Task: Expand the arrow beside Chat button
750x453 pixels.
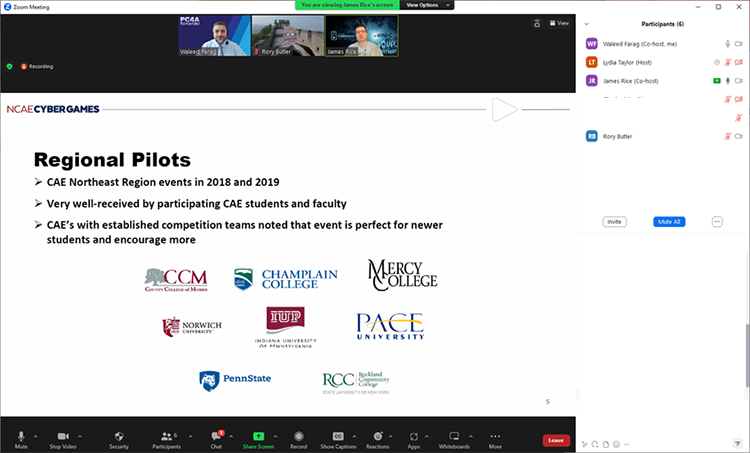Action: pos(232,436)
